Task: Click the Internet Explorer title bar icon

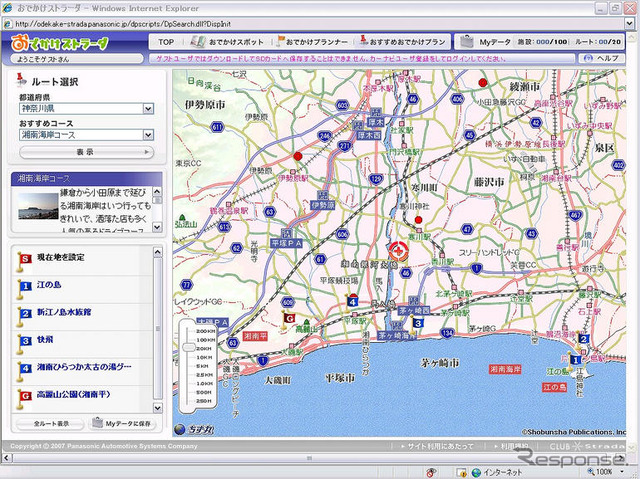Action: tap(7, 8)
